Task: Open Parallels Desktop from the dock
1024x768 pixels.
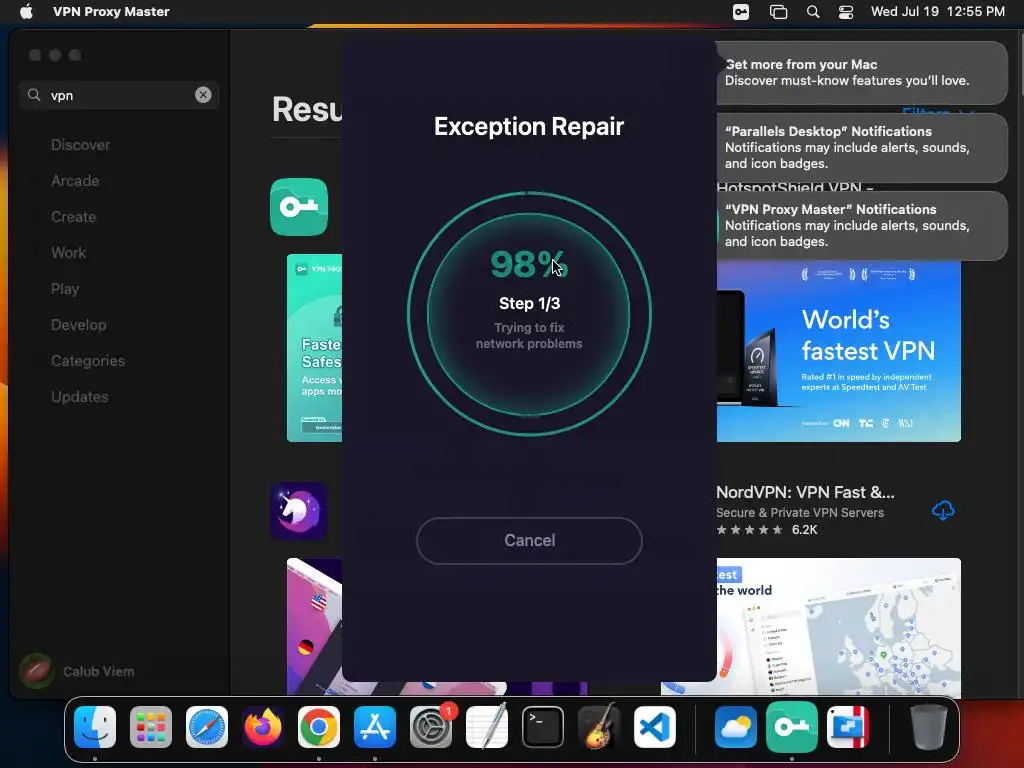Action: pos(848,727)
